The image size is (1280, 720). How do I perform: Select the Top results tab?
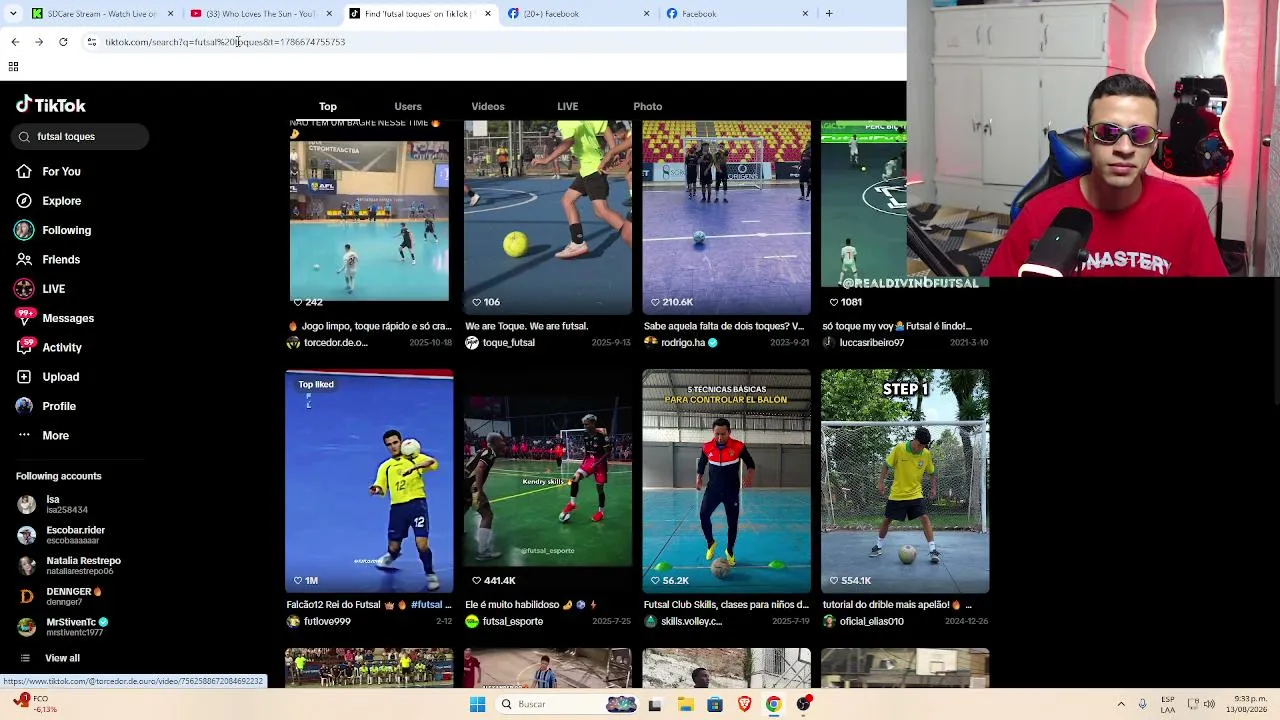(328, 106)
